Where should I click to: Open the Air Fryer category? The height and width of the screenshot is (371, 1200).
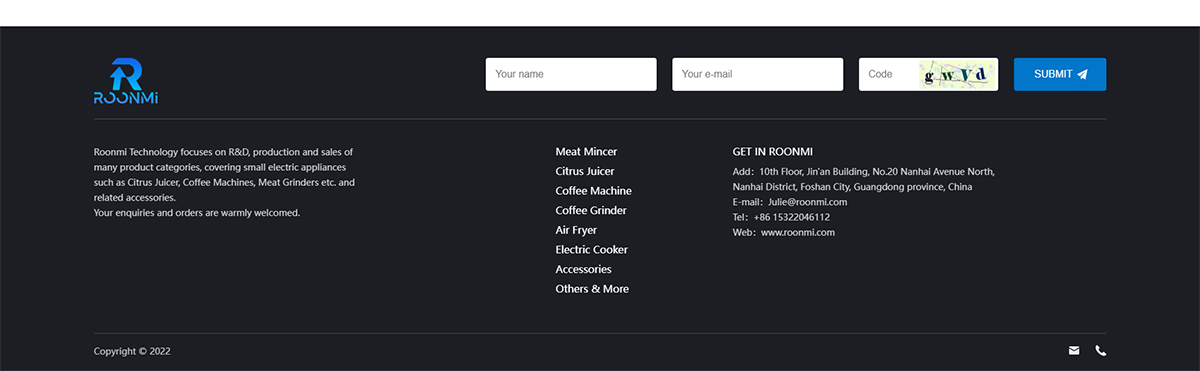click(576, 230)
